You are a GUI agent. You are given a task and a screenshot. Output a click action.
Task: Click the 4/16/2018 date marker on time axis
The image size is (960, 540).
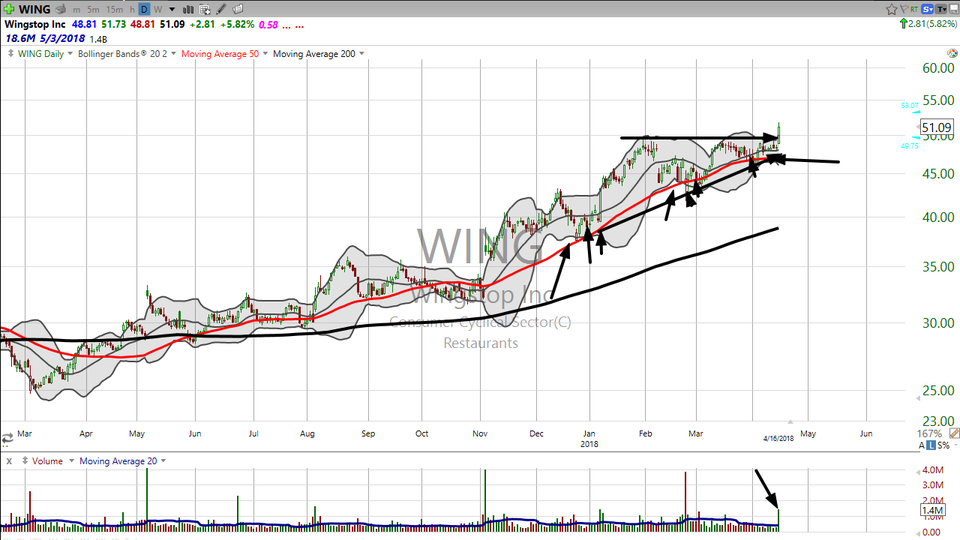778,438
